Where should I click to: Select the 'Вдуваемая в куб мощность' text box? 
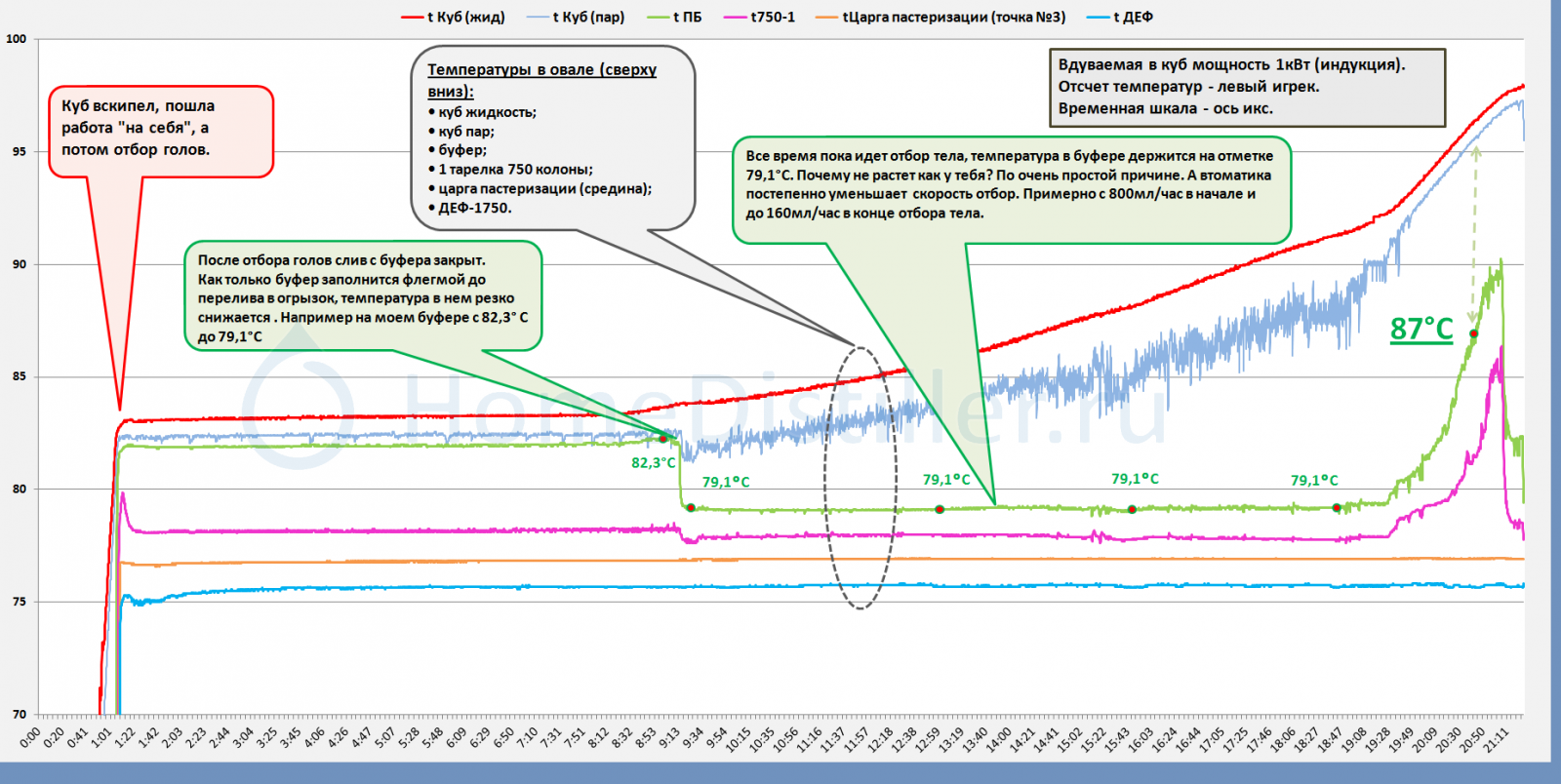tap(1247, 87)
